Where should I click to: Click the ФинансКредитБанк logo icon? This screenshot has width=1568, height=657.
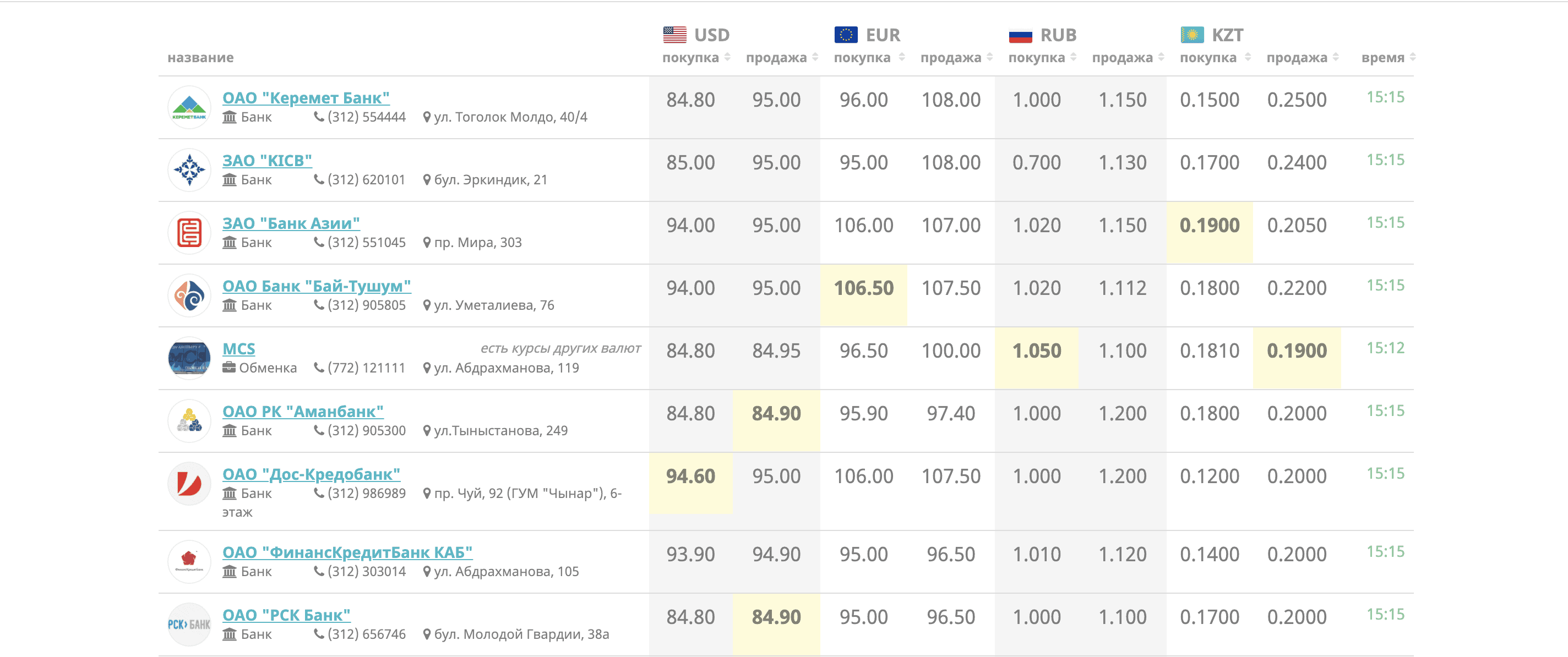coord(189,562)
